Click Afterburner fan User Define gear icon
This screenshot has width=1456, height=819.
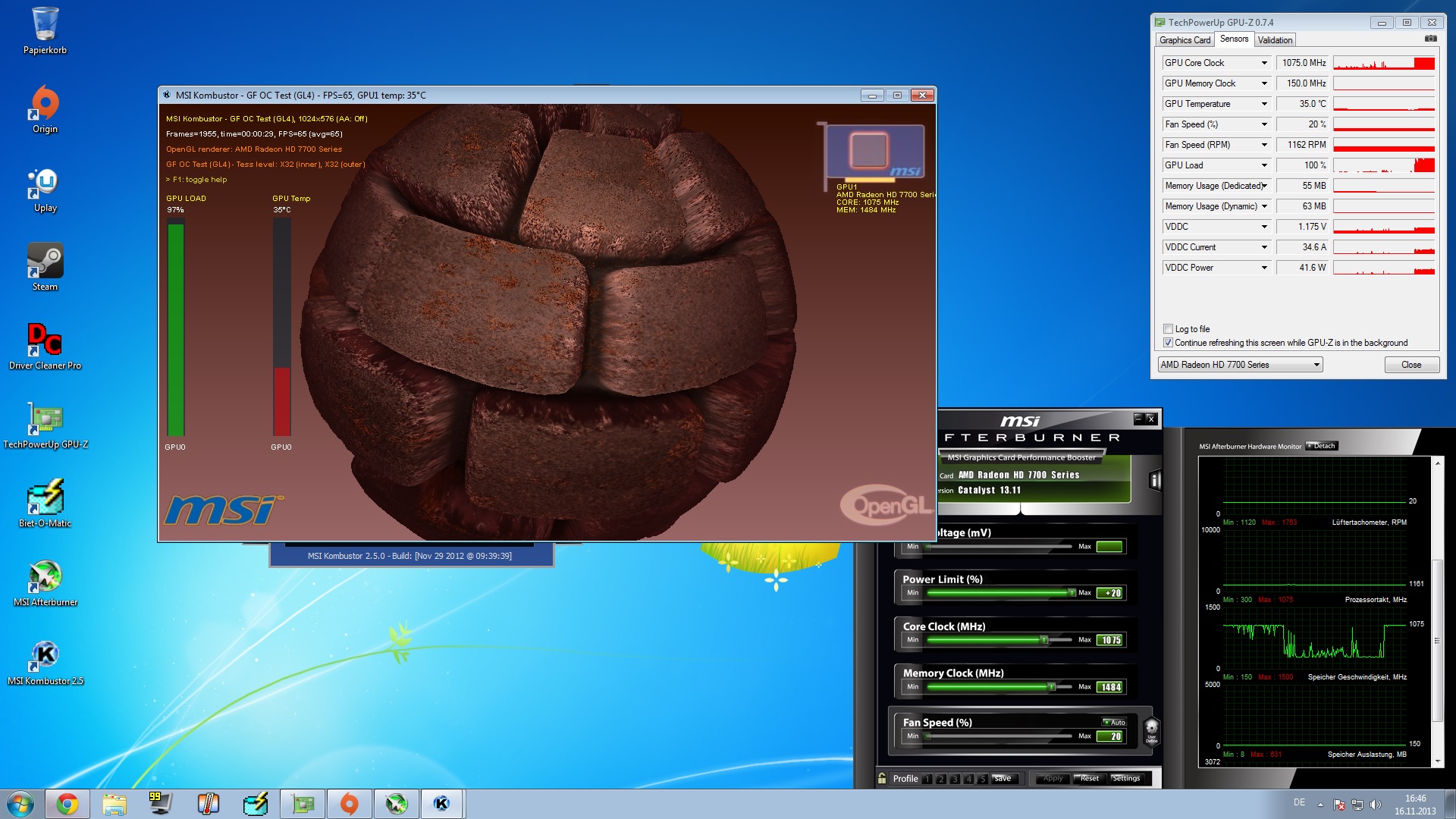(1151, 731)
